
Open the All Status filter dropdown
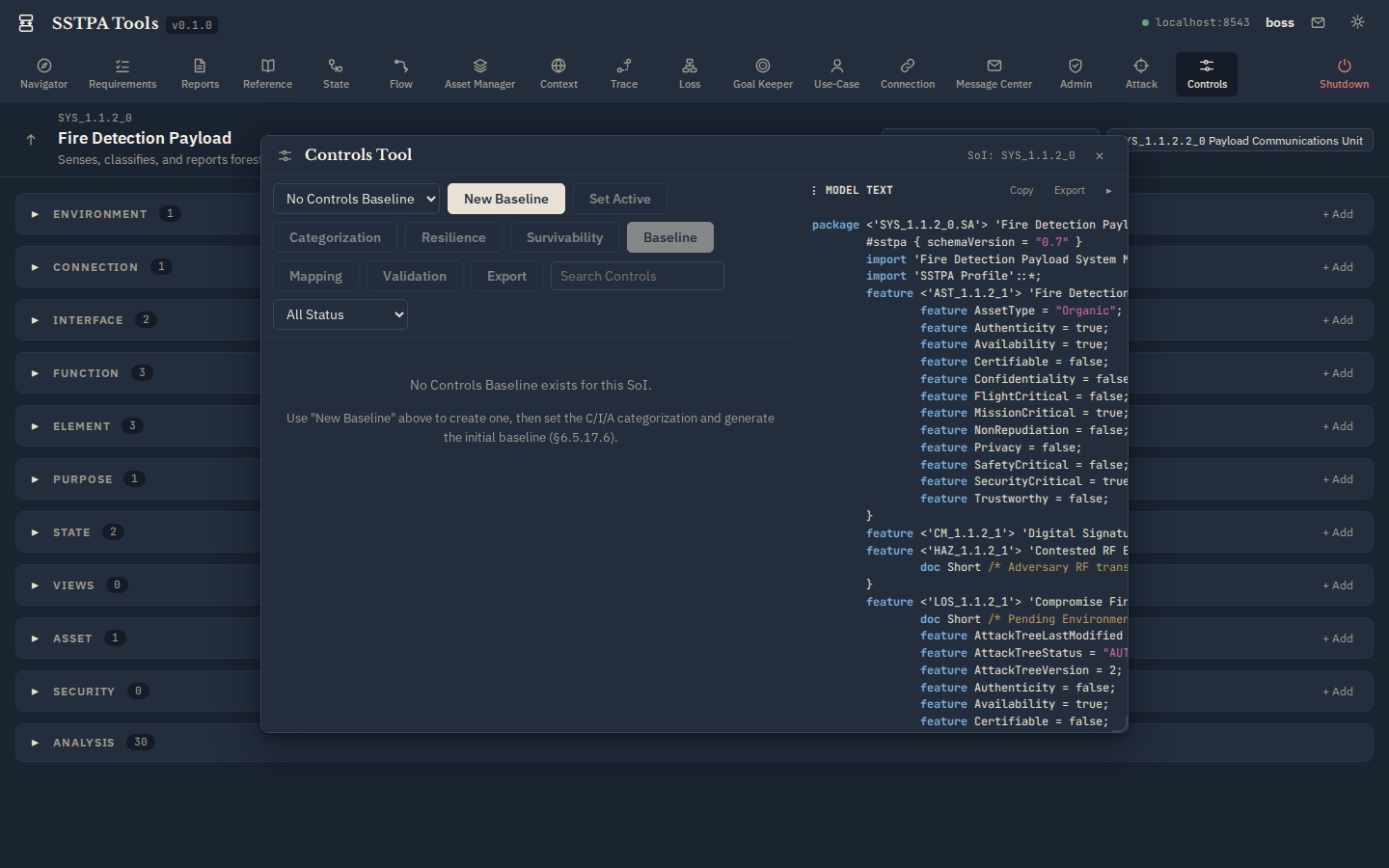point(340,314)
